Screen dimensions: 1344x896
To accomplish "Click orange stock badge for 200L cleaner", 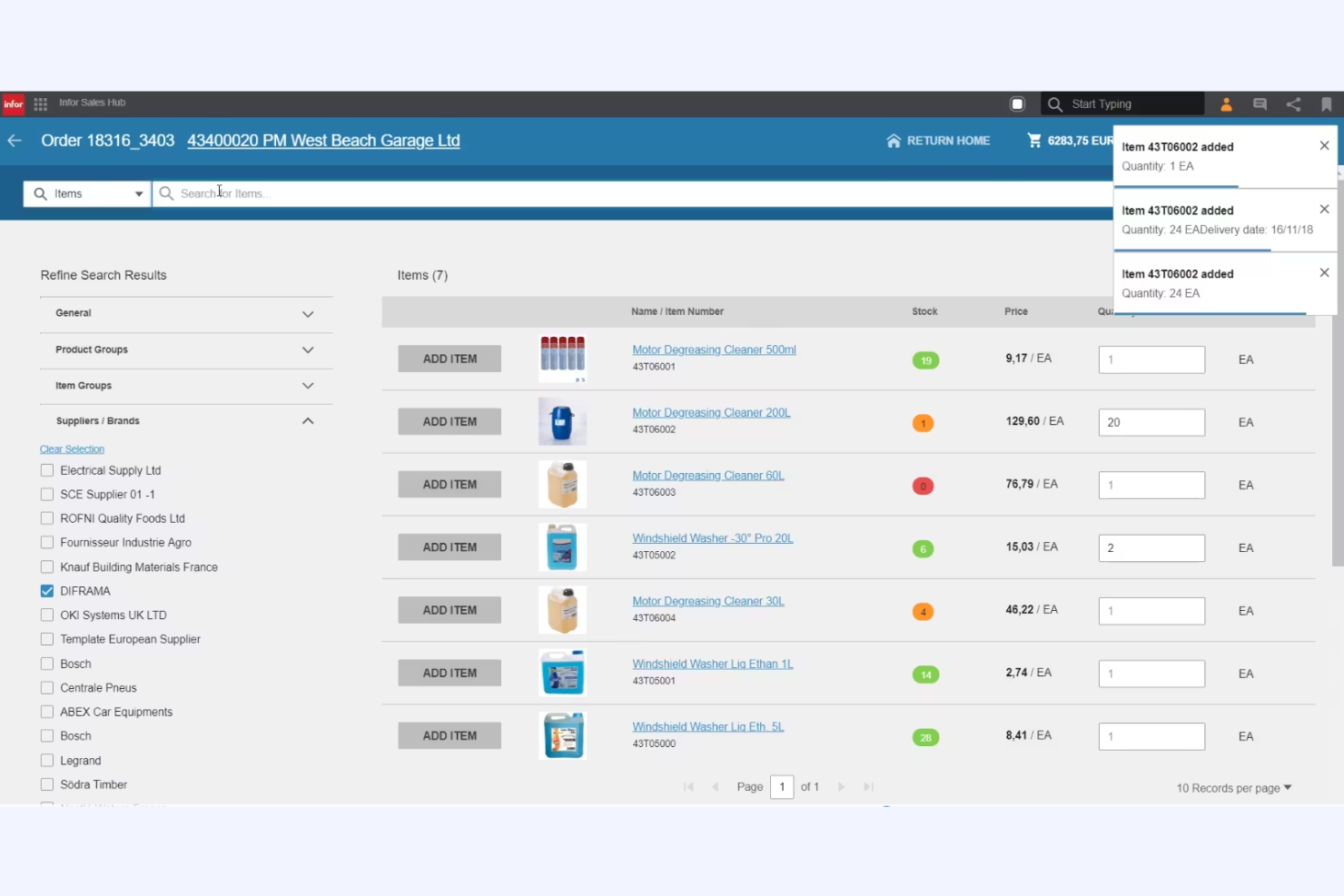I will coord(923,423).
